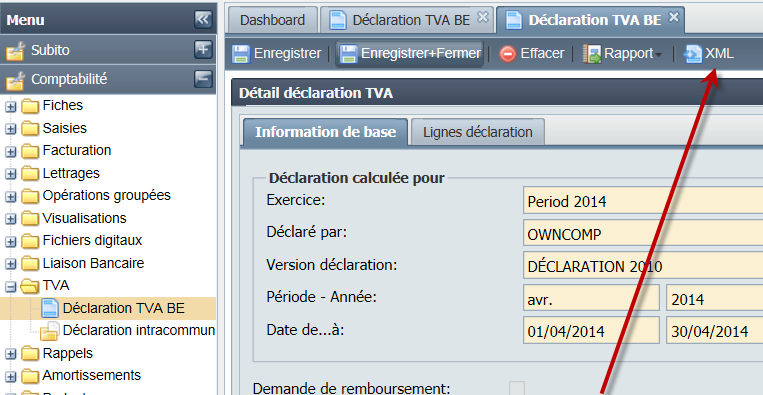Screen dimensions: 763x395
Task: Click the XML export icon
Action: (x=693, y=54)
